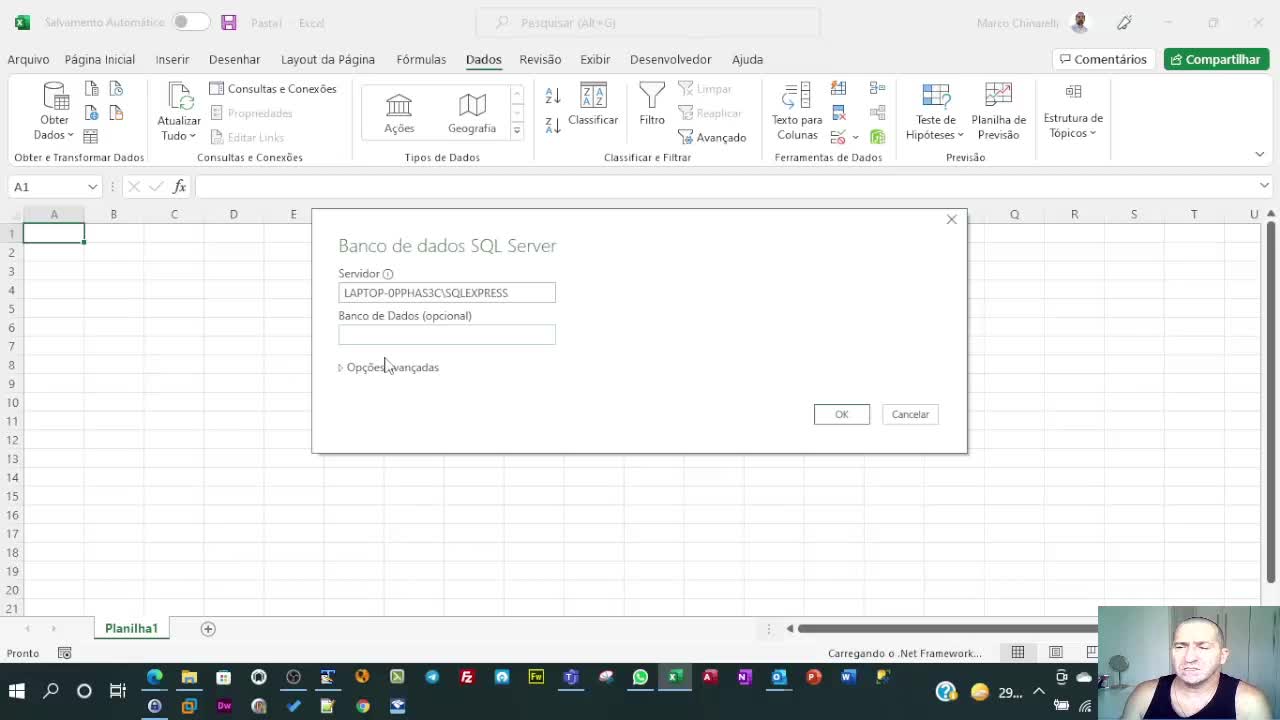Click the Existing Connections icon
The image size is (1280, 720).
click(x=116, y=113)
